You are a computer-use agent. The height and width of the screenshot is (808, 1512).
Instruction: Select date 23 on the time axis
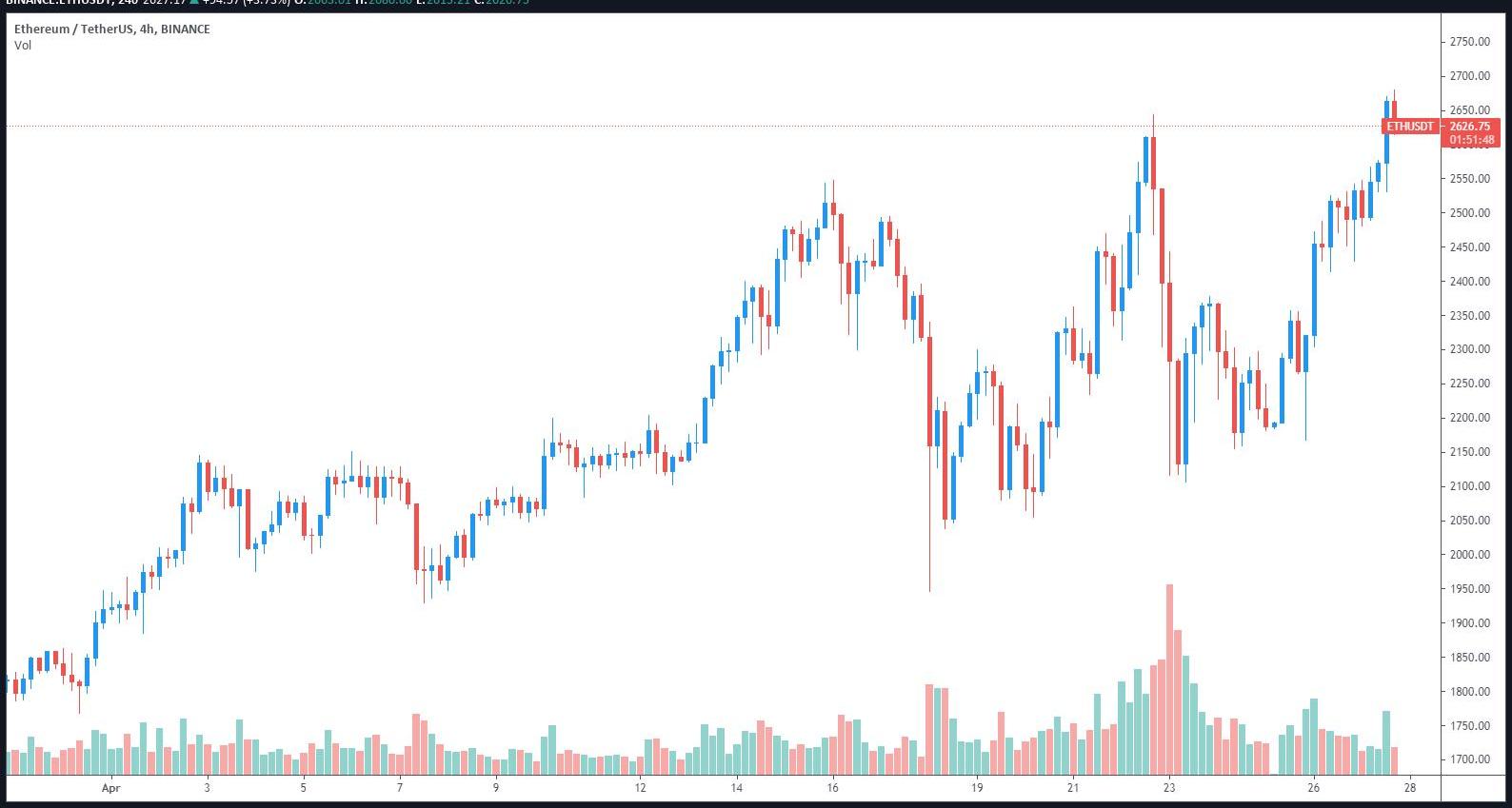[x=1169, y=788]
